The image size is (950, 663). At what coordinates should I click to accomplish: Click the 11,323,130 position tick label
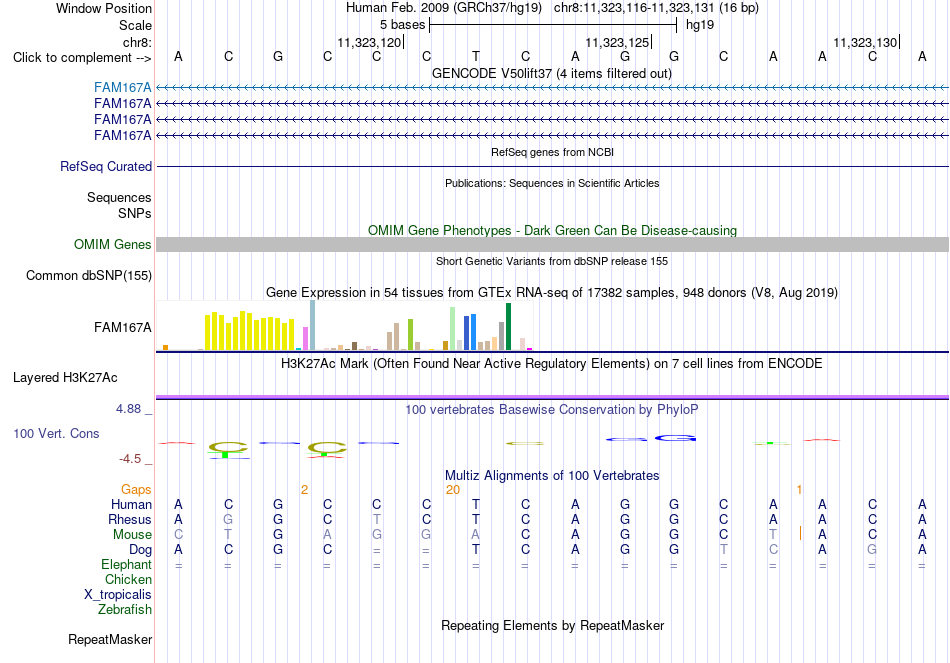[865, 42]
